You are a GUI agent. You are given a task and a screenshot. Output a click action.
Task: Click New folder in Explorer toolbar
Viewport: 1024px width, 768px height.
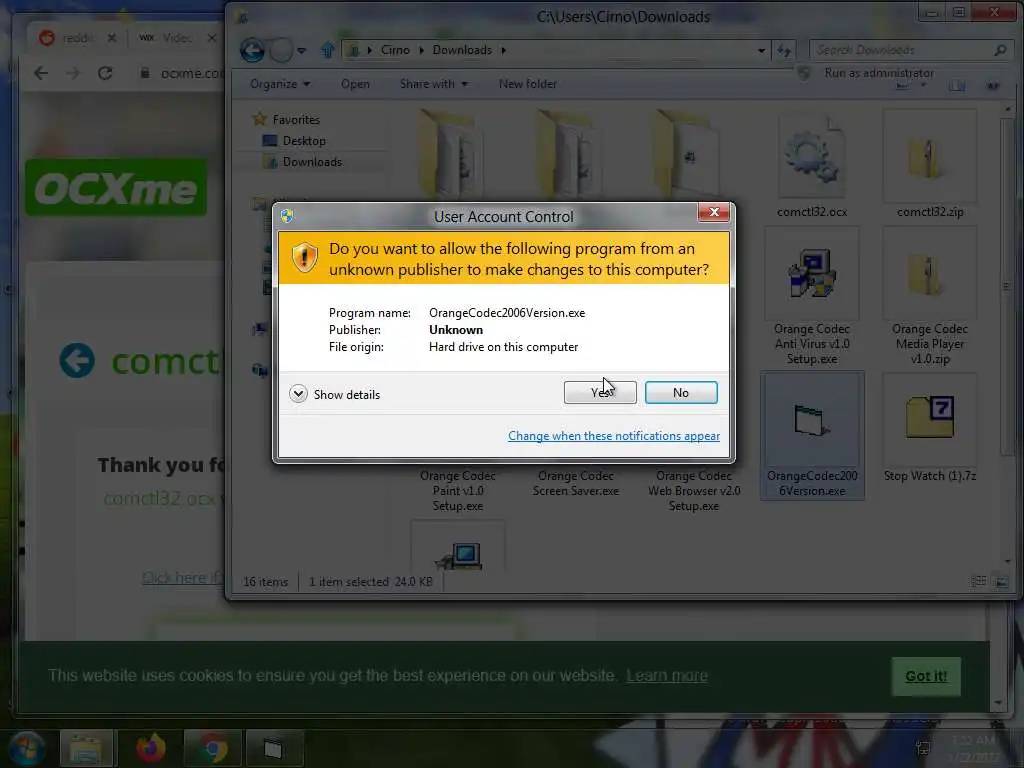[x=528, y=84]
